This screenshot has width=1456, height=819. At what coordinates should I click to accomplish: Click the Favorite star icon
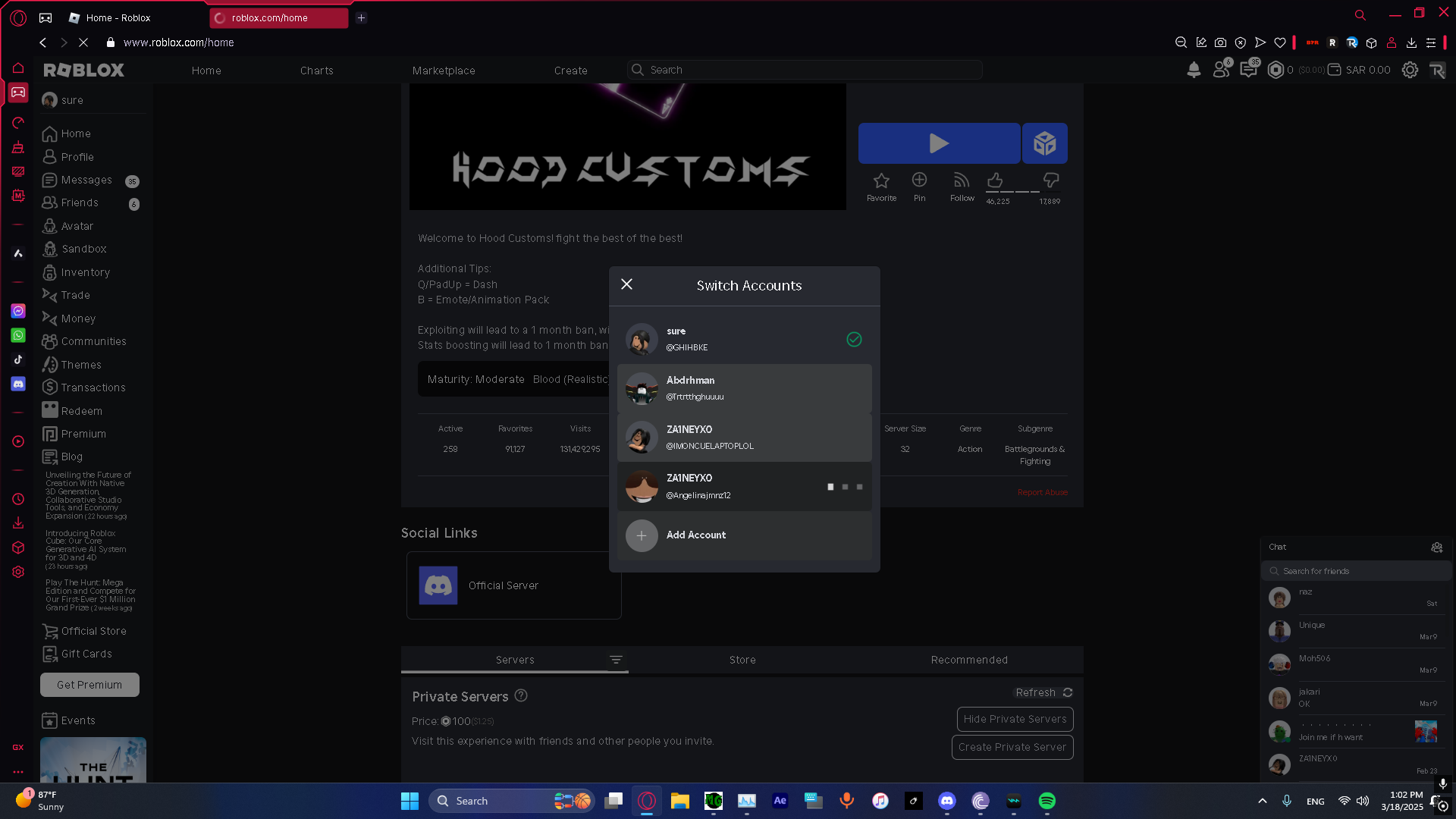881,180
